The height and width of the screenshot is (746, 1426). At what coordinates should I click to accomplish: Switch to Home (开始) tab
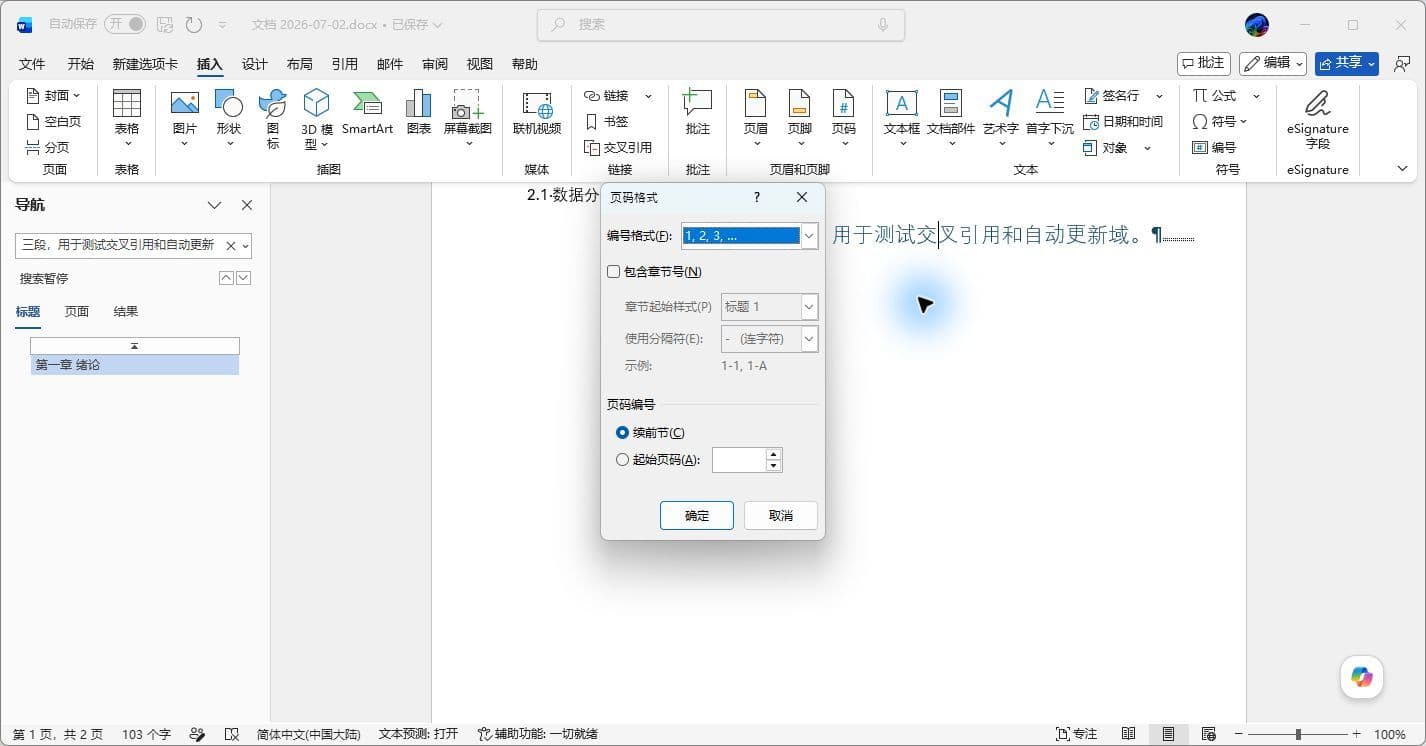pos(80,64)
